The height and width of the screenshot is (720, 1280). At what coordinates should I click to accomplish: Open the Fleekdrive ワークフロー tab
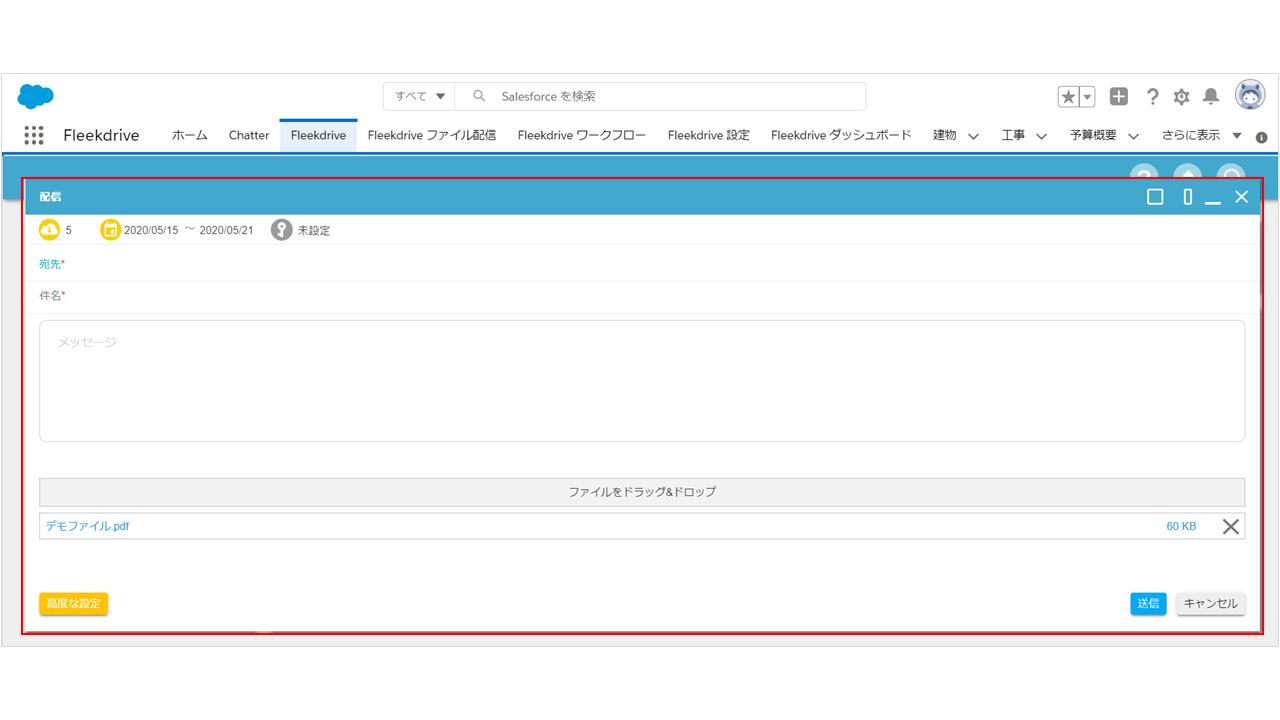(x=581, y=135)
